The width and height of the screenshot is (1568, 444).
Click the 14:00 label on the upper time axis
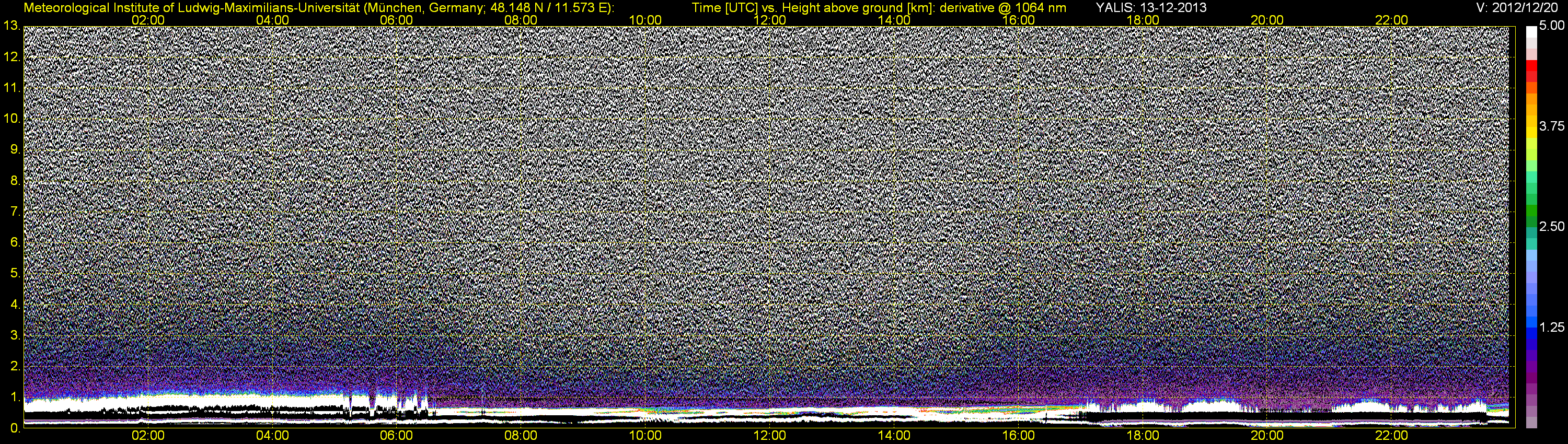click(x=894, y=20)
